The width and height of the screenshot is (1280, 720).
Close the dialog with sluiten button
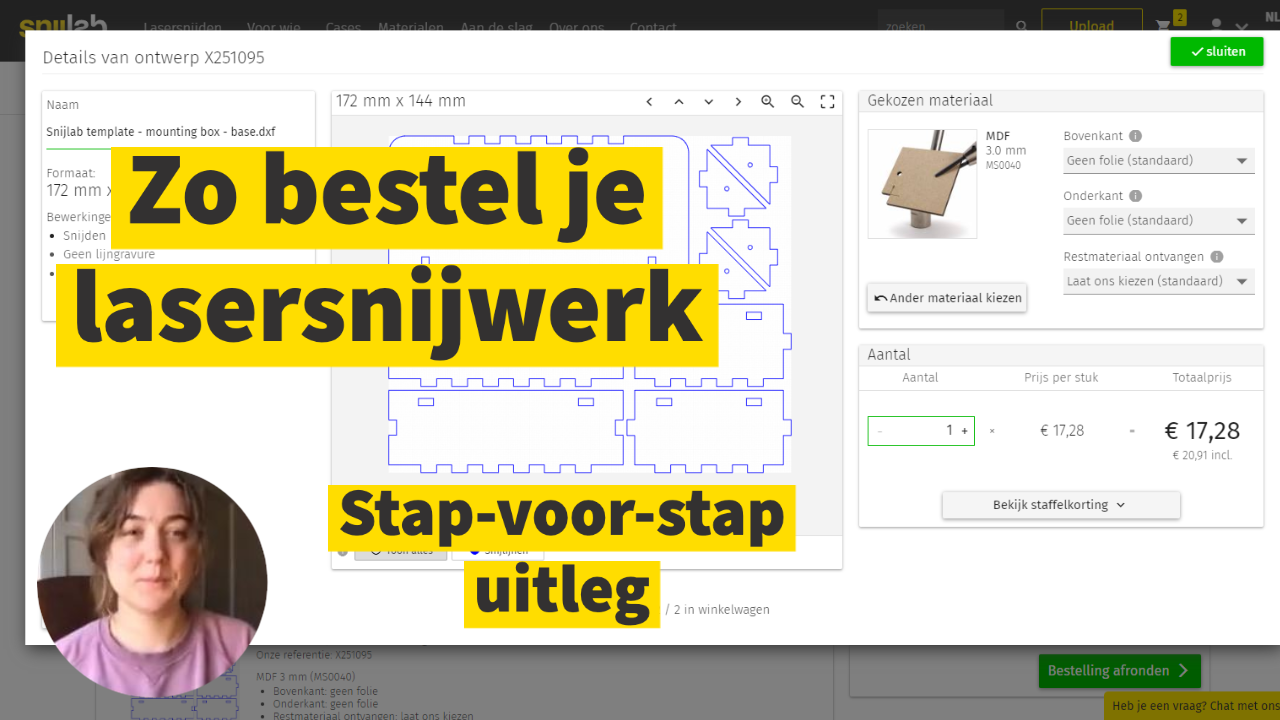[x=1217, y=52]
